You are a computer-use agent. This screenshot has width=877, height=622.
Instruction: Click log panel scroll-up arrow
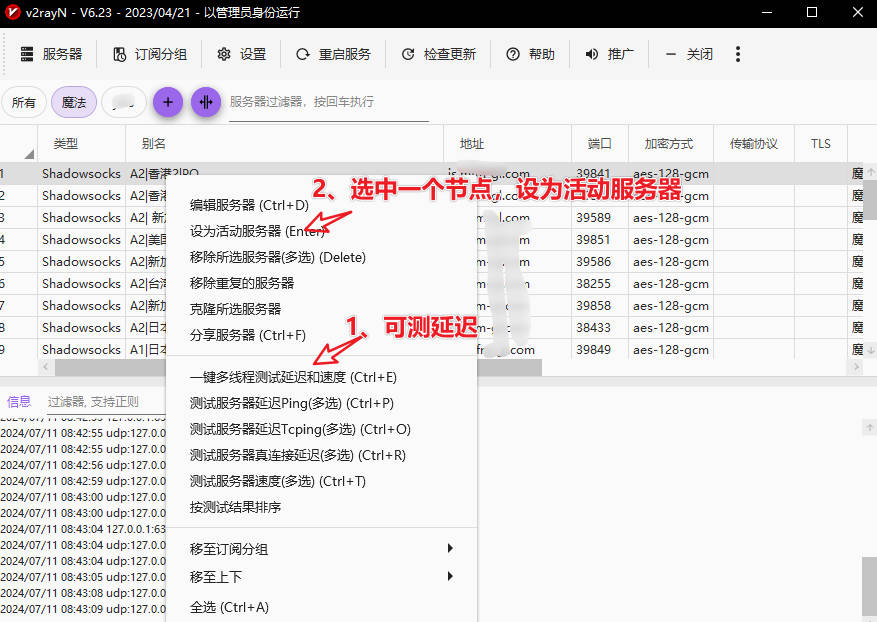[x=870, y=427]
